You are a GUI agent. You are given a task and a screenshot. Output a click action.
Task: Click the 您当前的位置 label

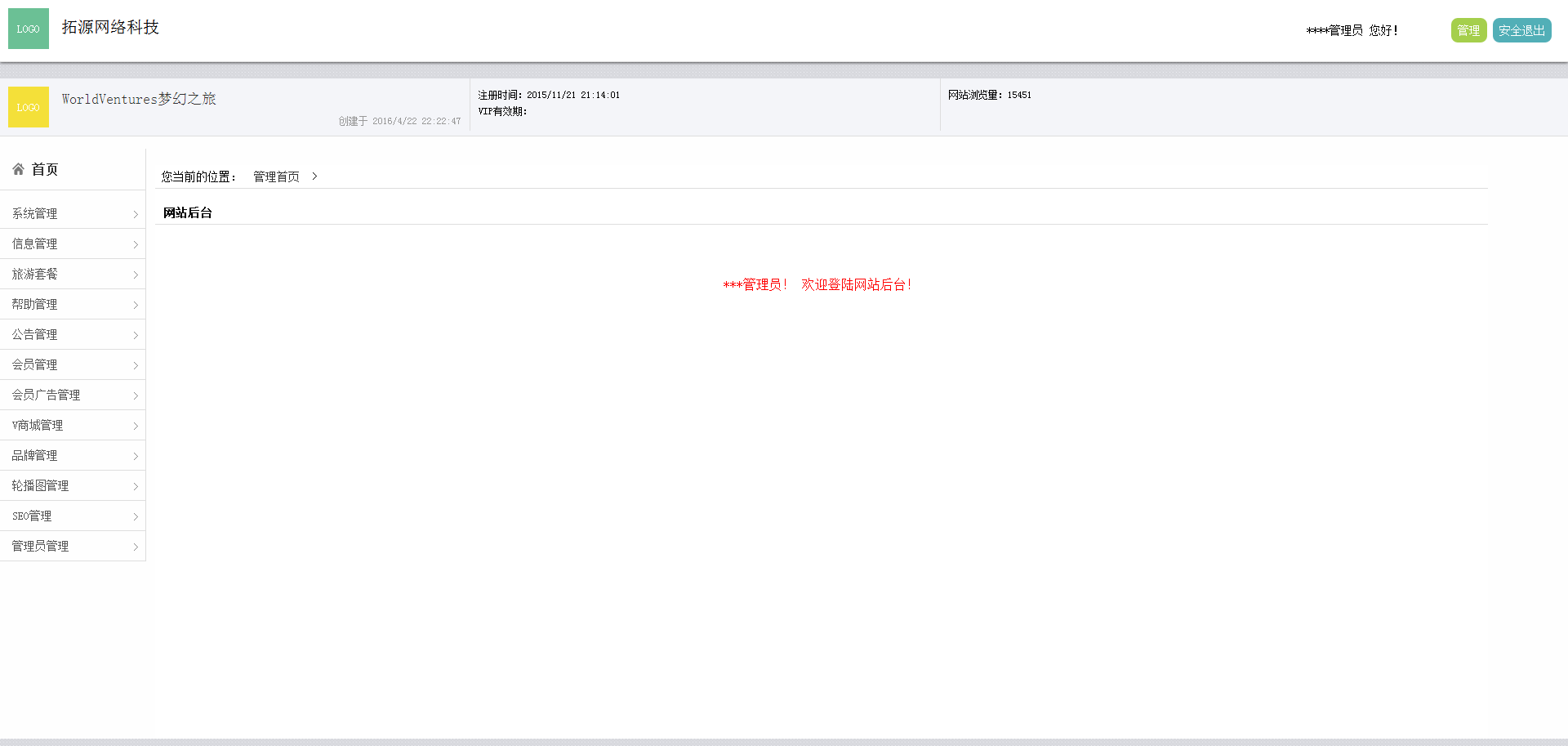(198, 176)
